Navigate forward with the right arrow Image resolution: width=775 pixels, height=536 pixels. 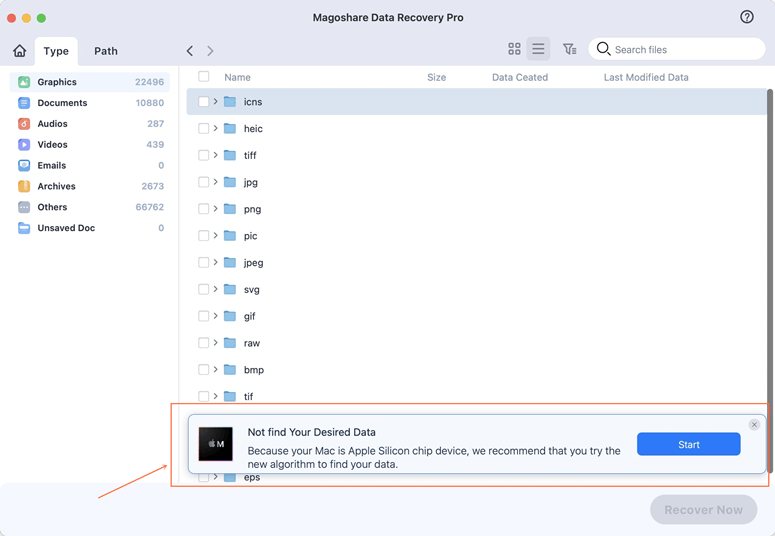click(x=210, y=51)
